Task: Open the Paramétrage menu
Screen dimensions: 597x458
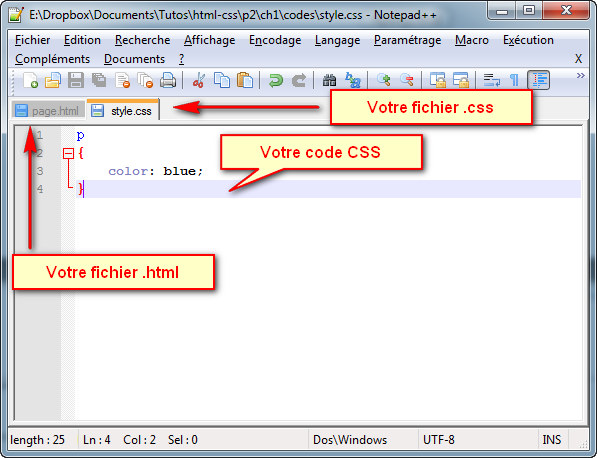Action: (x=407, y=40)
